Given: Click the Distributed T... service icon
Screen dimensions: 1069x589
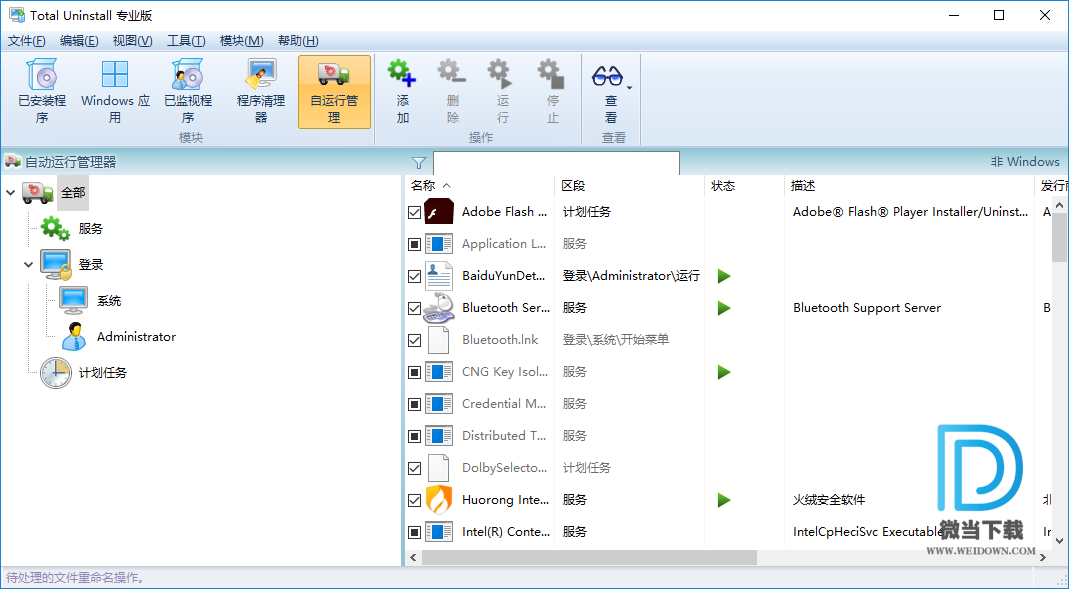Looking at the screenshot, I should [439, 436].
